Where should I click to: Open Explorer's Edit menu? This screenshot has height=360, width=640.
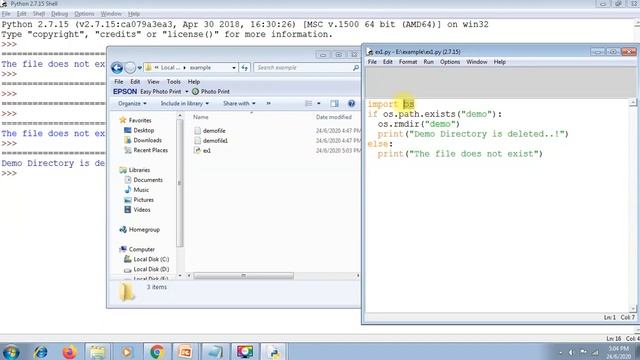(x=135, y=82)
